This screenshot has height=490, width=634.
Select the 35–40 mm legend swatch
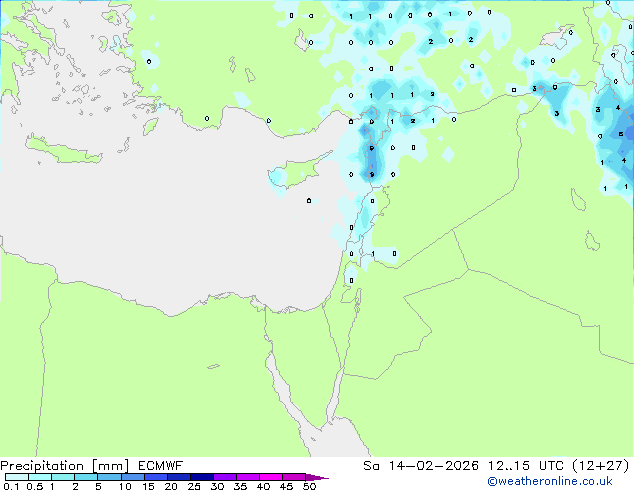247,477
